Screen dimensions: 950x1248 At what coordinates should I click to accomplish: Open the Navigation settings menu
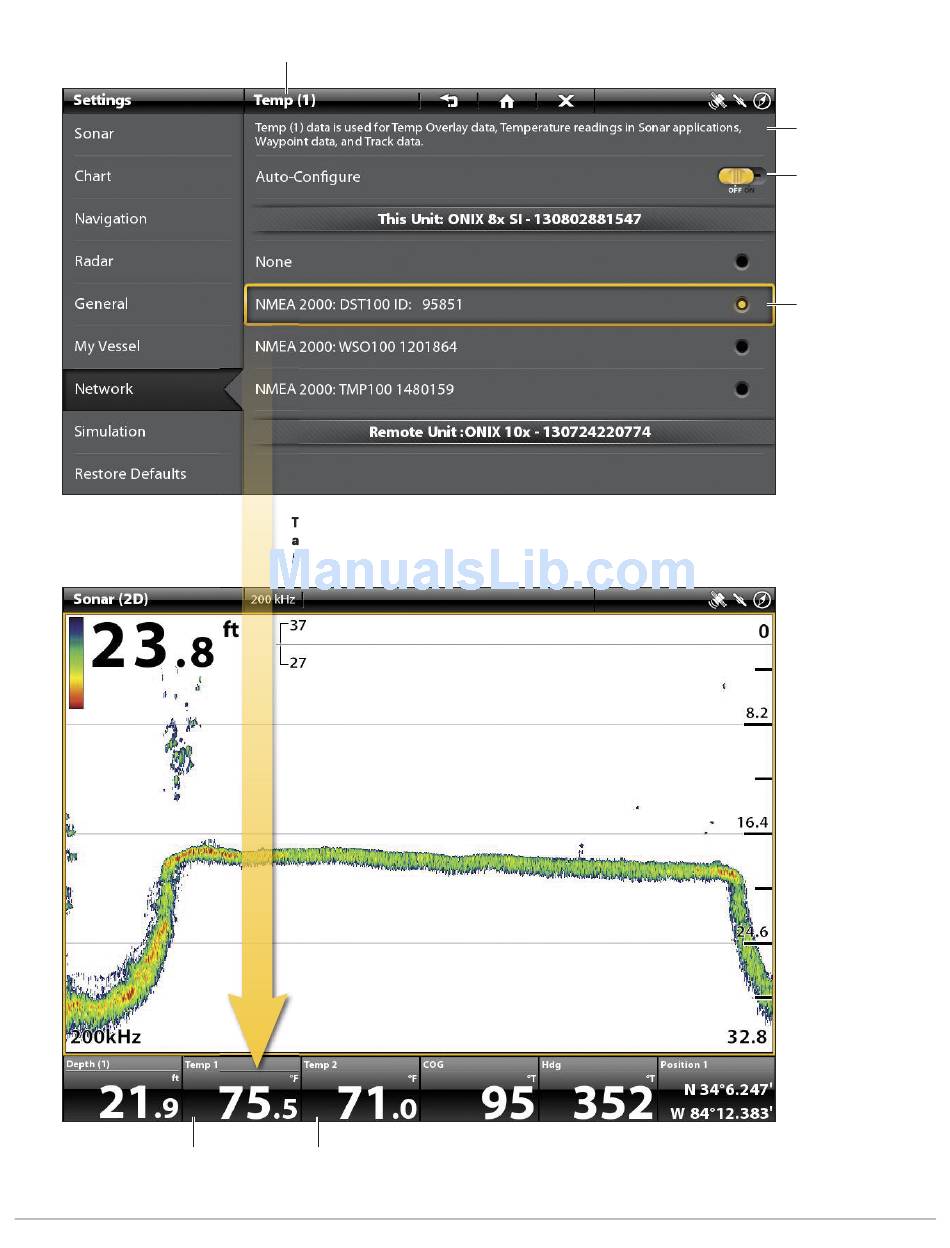(x=153, y=219)
